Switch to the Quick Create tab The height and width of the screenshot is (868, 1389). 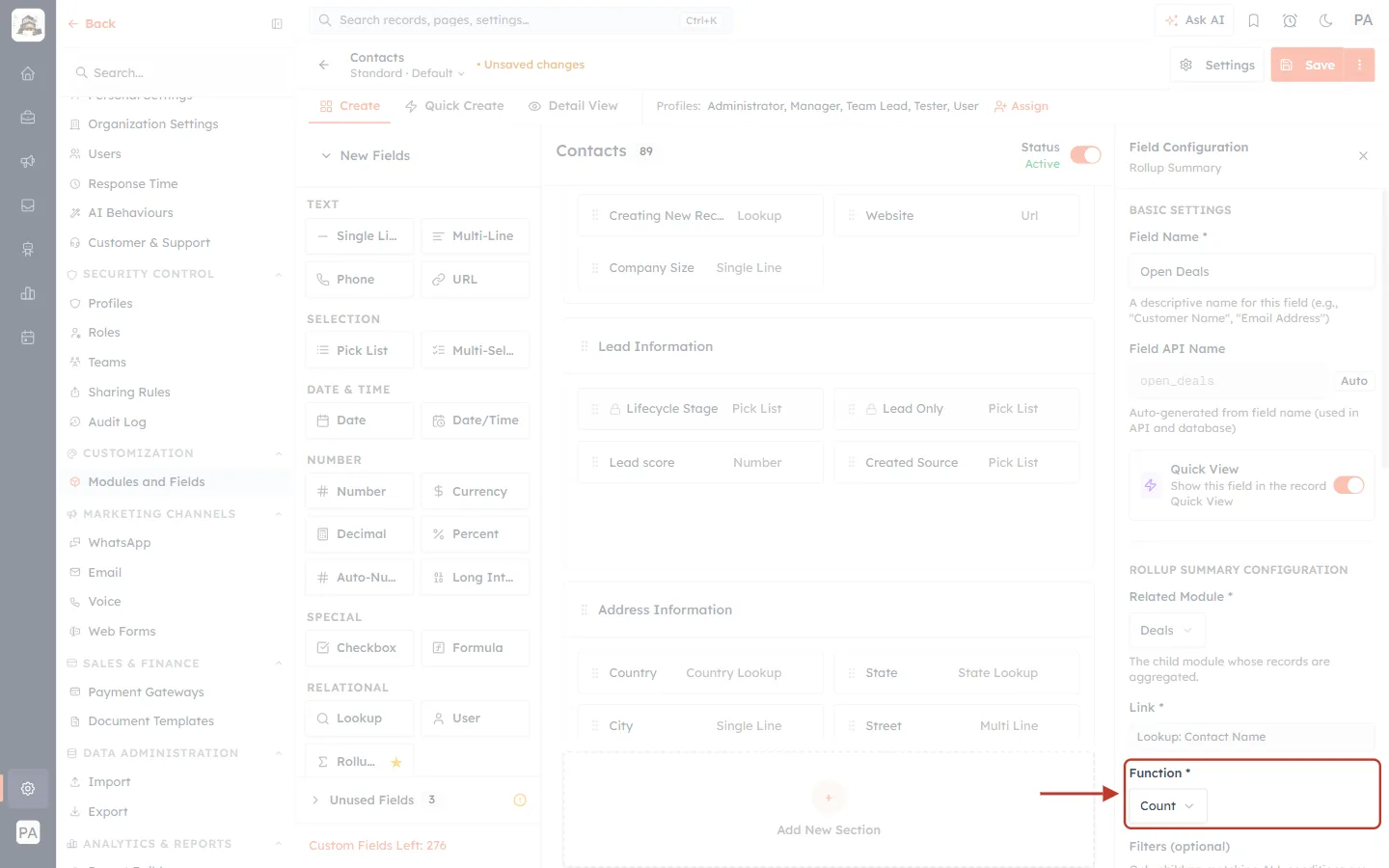click(x=454, y=106)
